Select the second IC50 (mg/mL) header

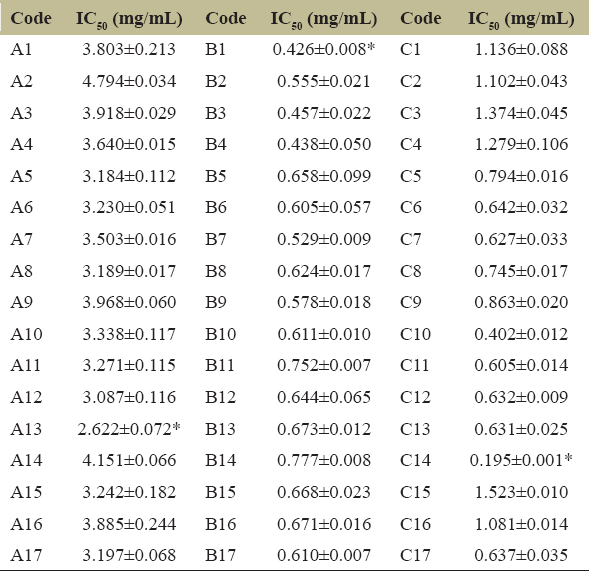[x=324, y=20]
